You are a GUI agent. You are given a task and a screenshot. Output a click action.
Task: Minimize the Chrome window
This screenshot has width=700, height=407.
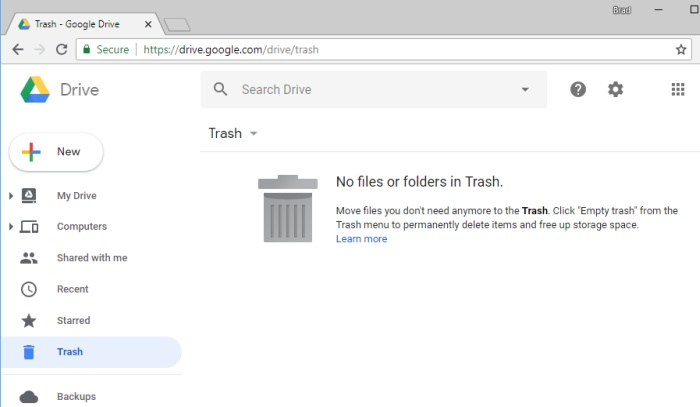coord(658,10)
